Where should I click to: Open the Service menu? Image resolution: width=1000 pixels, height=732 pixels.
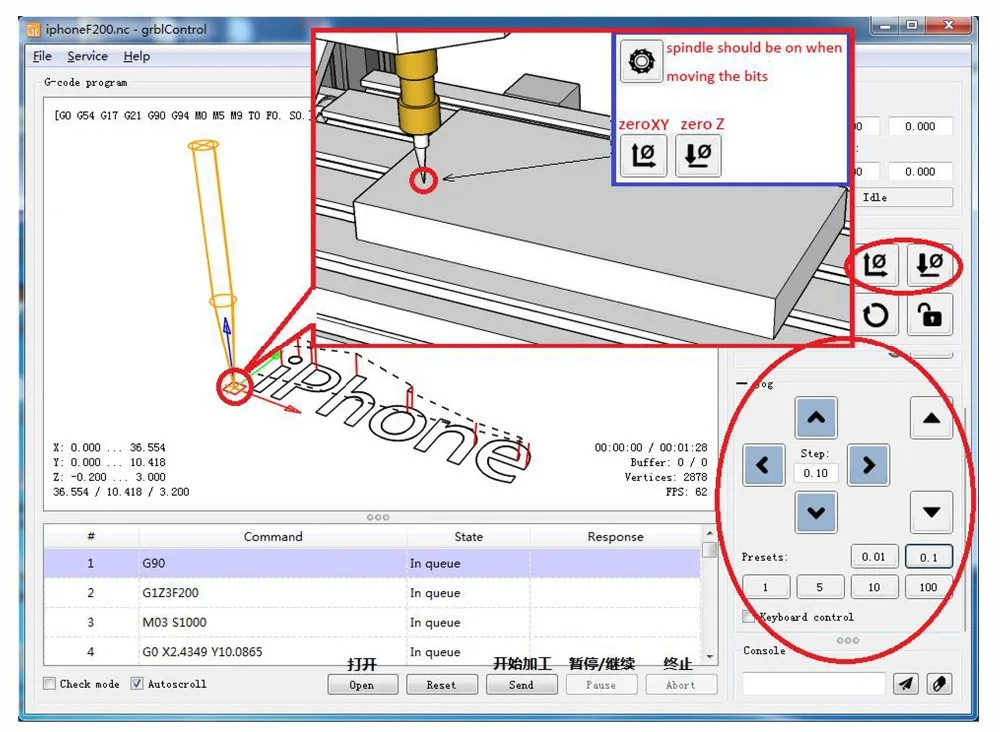pyautogui.click(x=87, y=56)
